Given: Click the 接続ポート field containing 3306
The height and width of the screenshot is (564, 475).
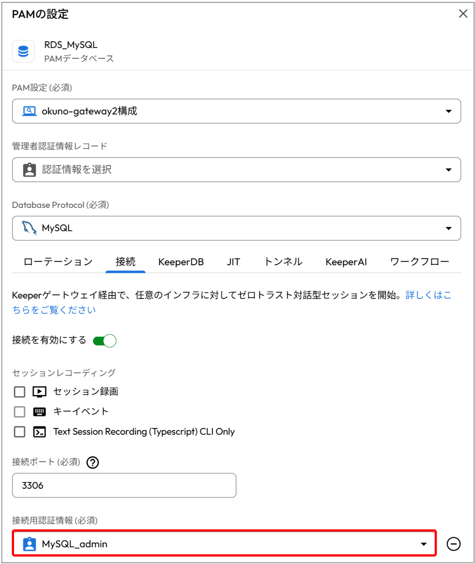Looking at the screenshot, I should (x=124, y=485).
